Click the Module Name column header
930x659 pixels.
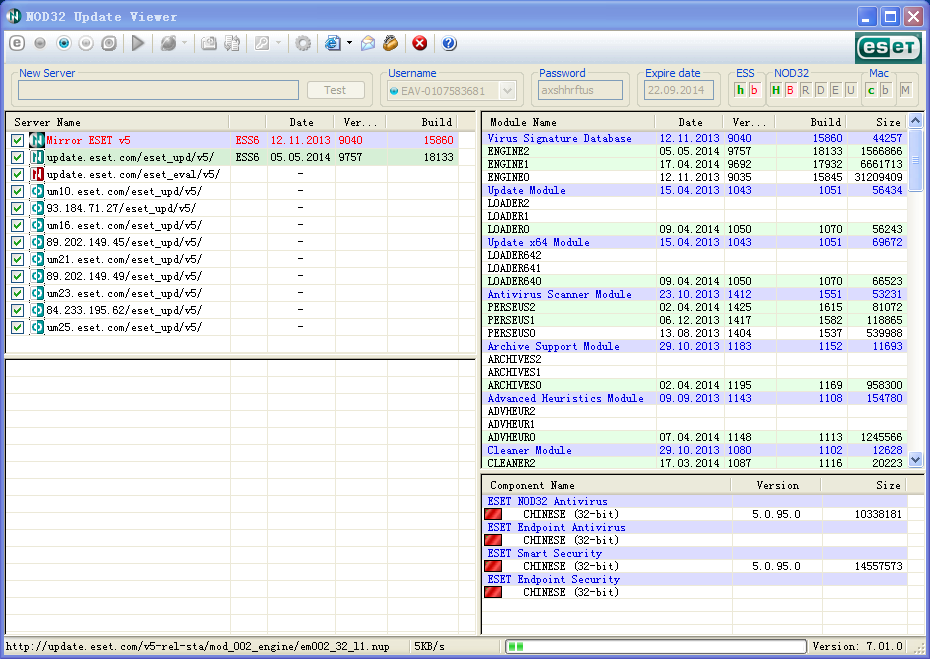coord(569,122)
